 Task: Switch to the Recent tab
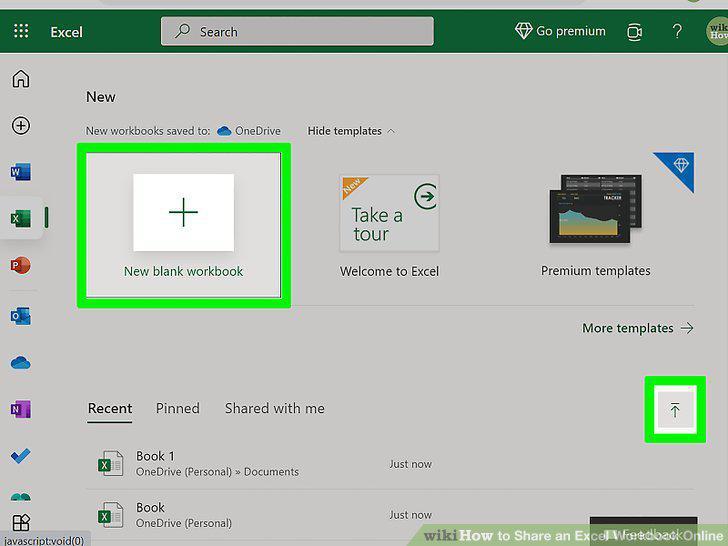click(x=110, y=409)
